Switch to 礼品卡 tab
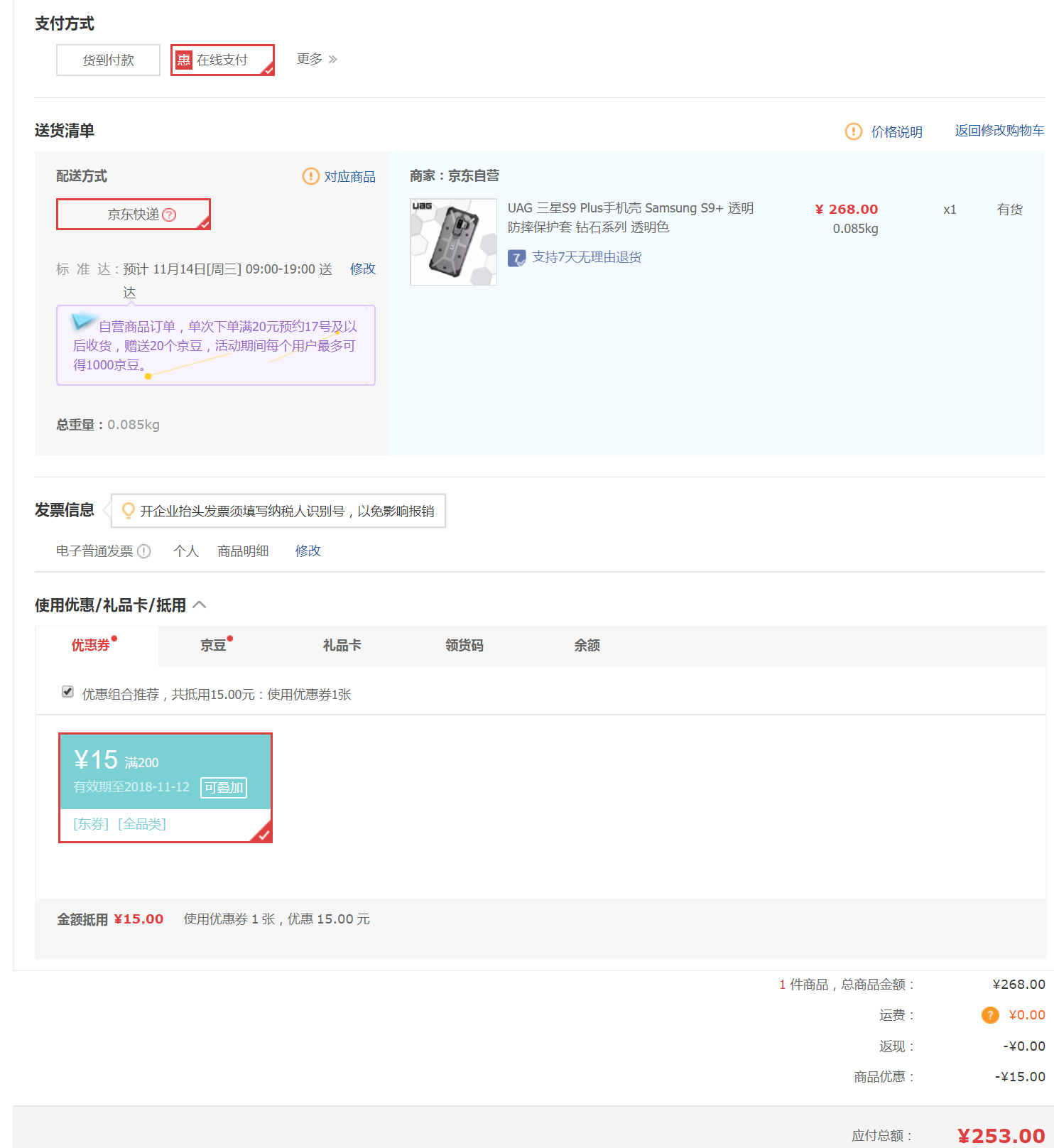Viewport: 1054px width, 1148px height. point(342,645)
